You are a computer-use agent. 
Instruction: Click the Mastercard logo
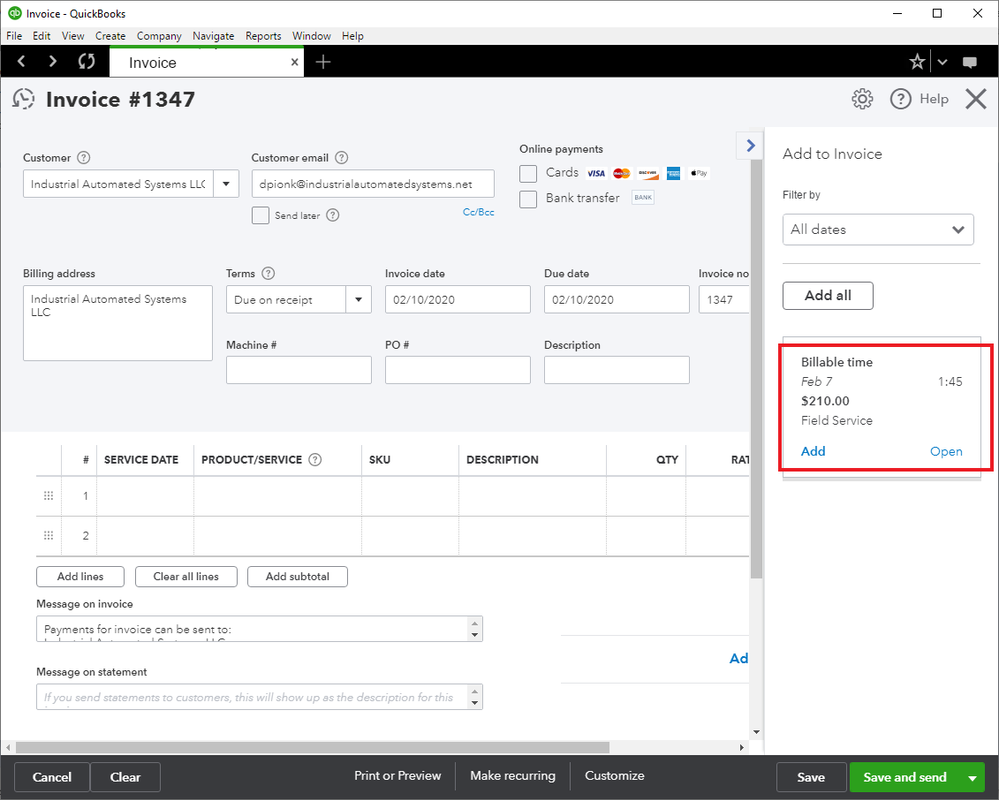click(621, 173)
